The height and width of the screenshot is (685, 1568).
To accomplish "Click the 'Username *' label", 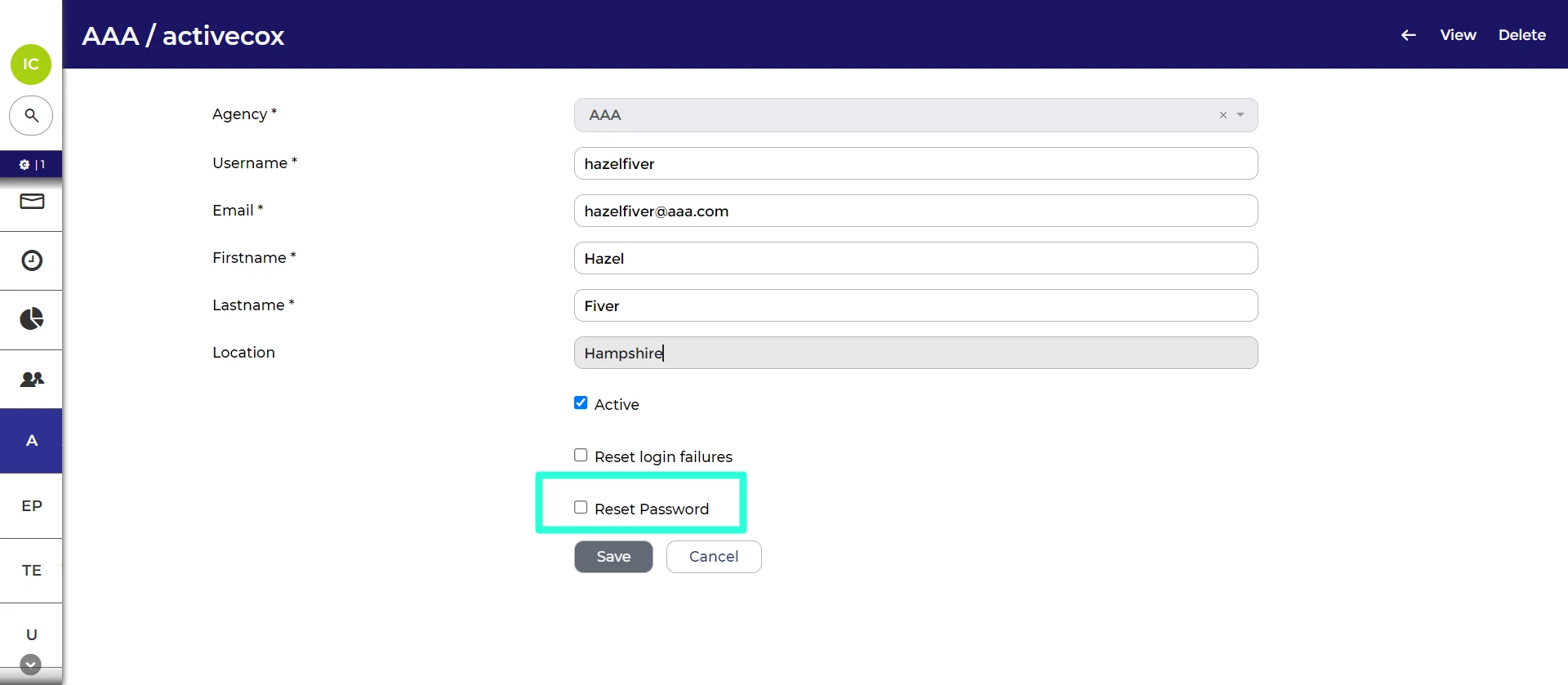I will (x=255, y=163).
